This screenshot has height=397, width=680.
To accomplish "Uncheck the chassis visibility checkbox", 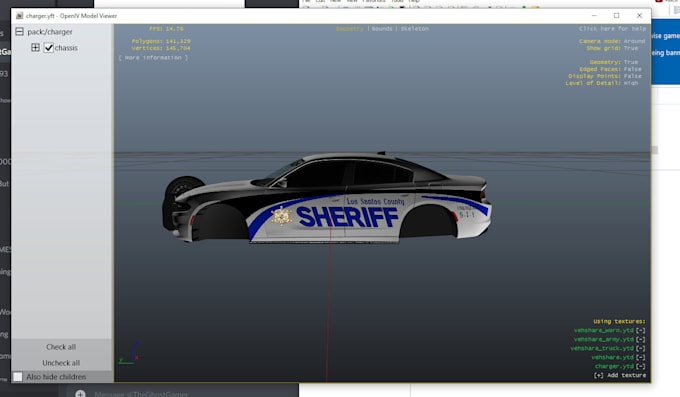I will pyautogui.click(x=49, y=48).
